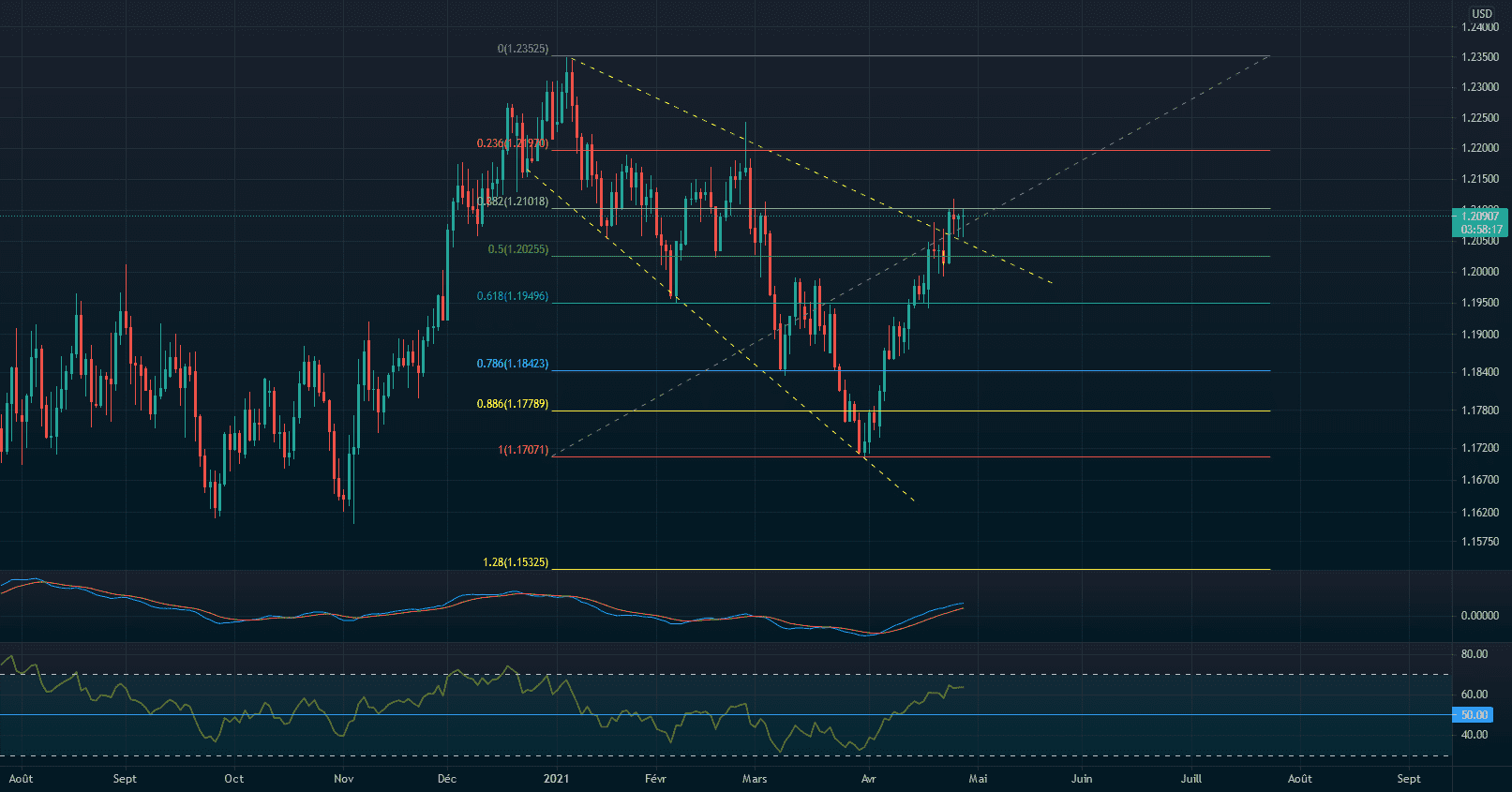Click the 0.00000 oscillator scale value
Viewport: 1512px width, 792px height.
1480,616
